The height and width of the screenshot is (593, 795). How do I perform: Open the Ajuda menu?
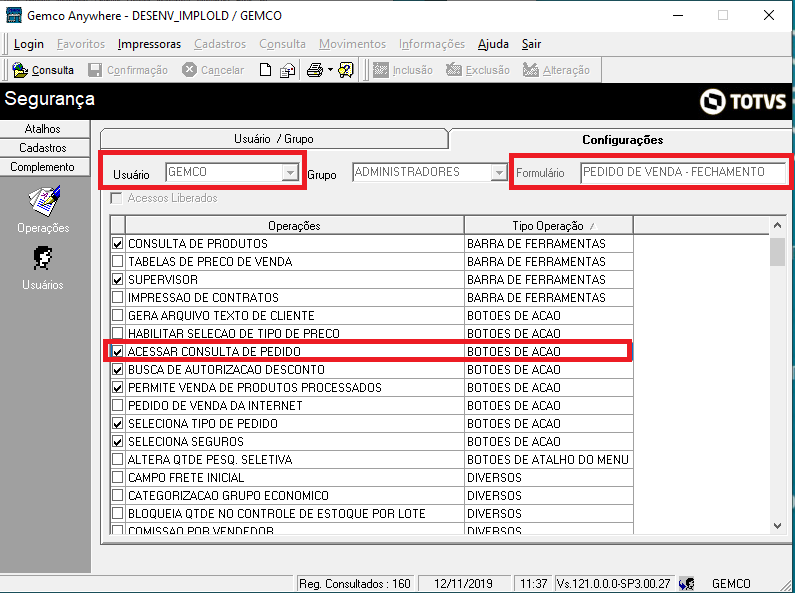pyautogui.click(x=493, y=44)
